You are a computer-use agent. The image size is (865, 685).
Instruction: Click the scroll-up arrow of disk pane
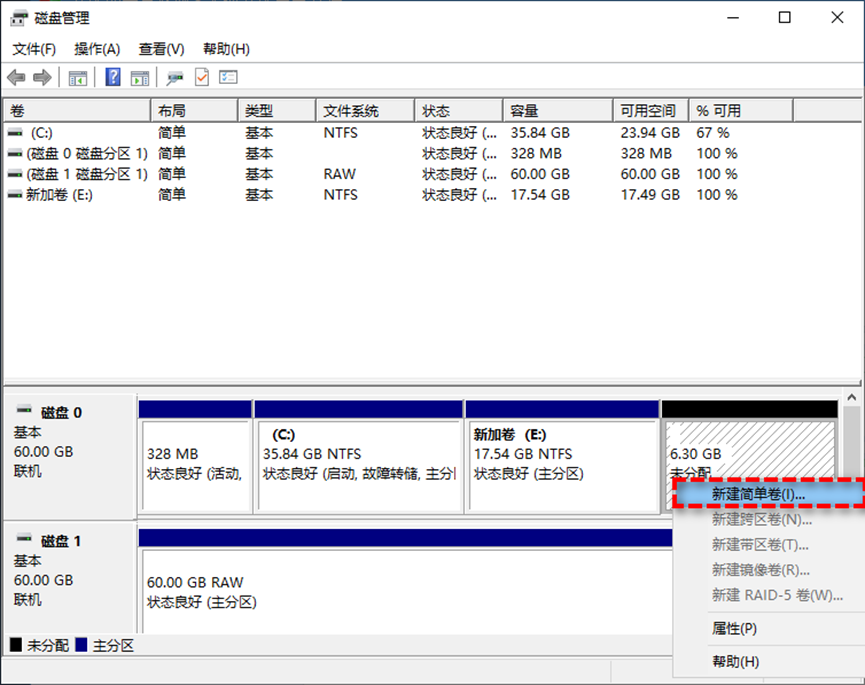(851, 397)
